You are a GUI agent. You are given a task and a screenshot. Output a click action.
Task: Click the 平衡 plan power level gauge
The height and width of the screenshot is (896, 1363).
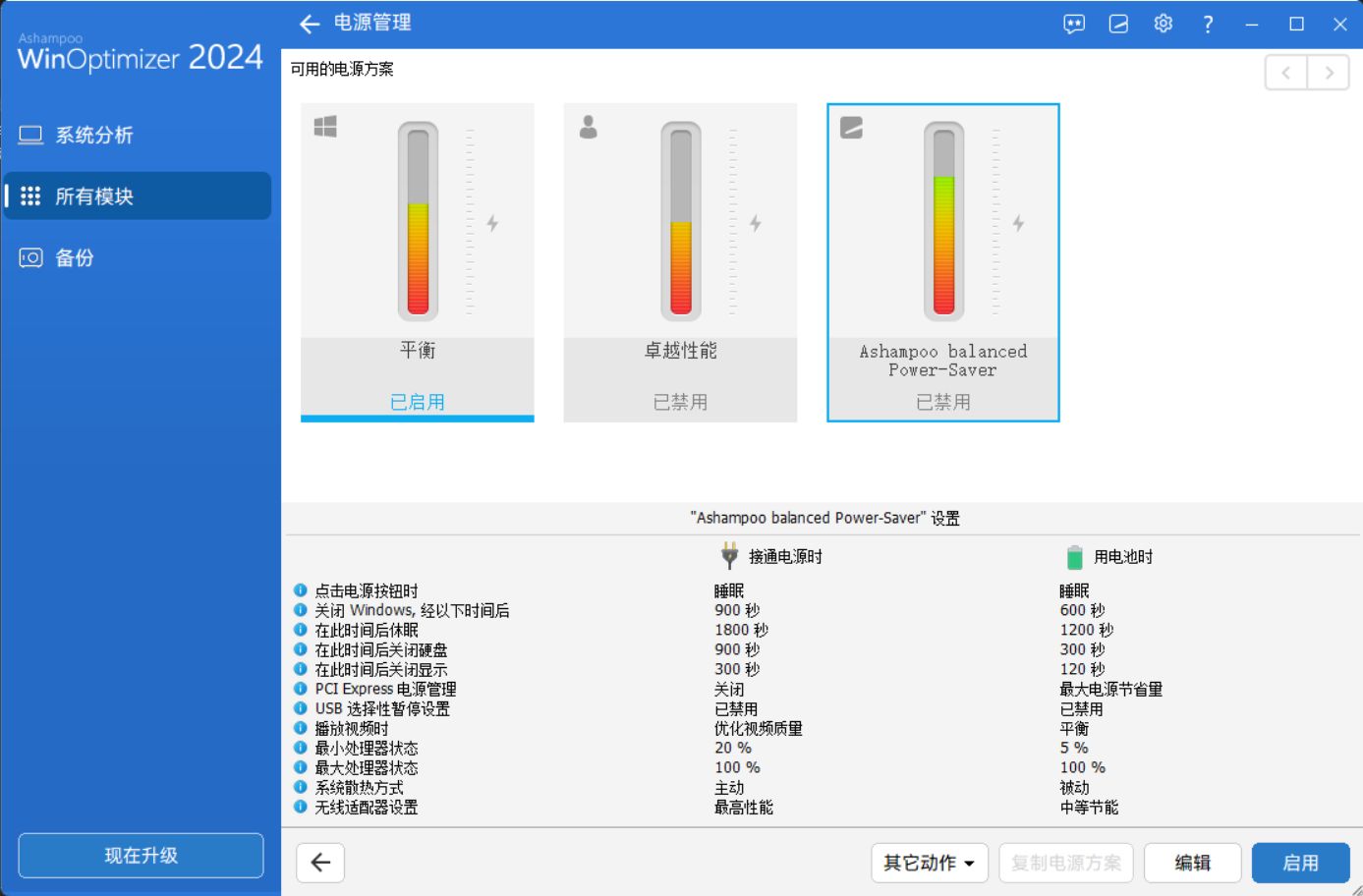(x=418, y=221)
